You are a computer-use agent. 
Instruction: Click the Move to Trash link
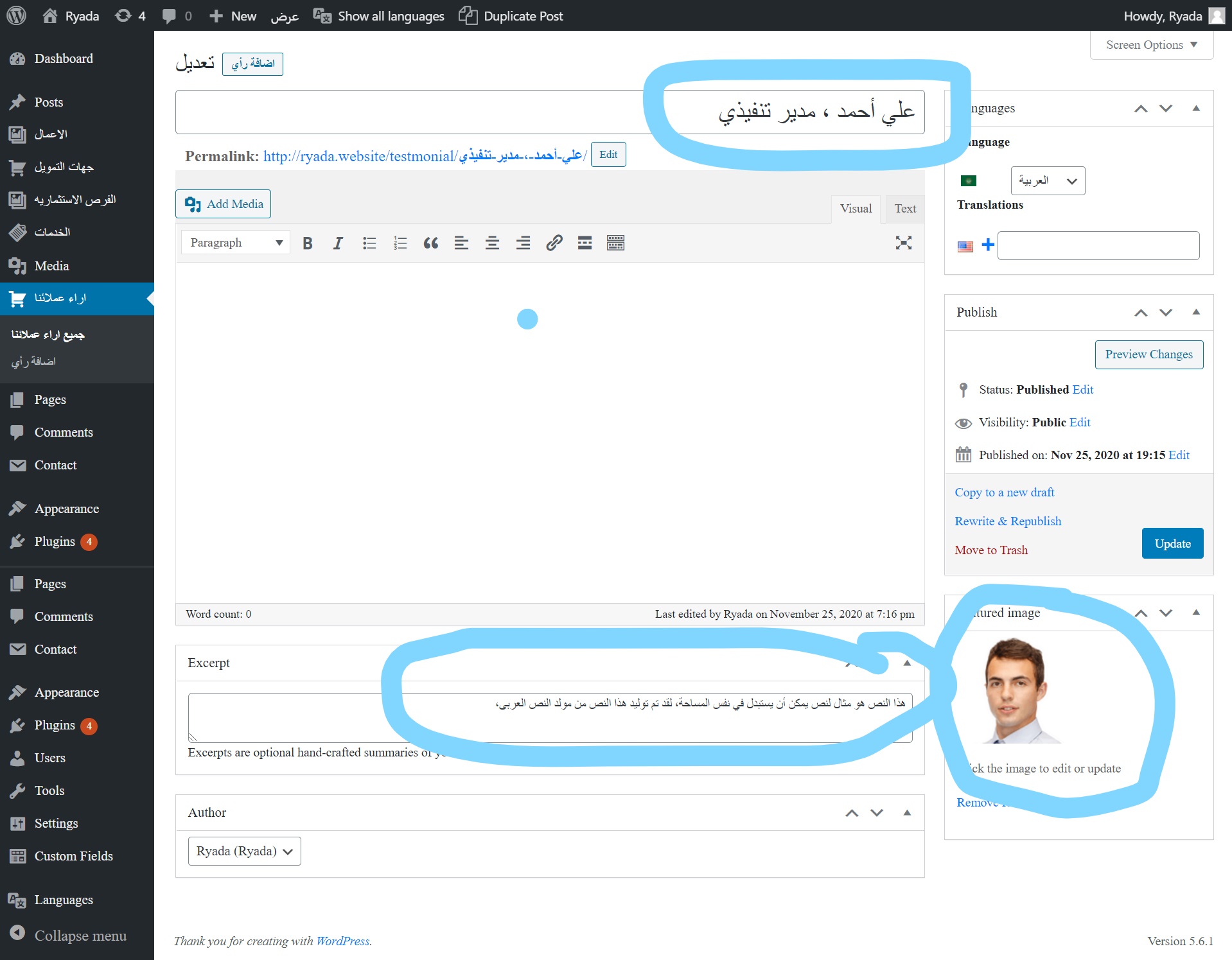click(990, 550)
